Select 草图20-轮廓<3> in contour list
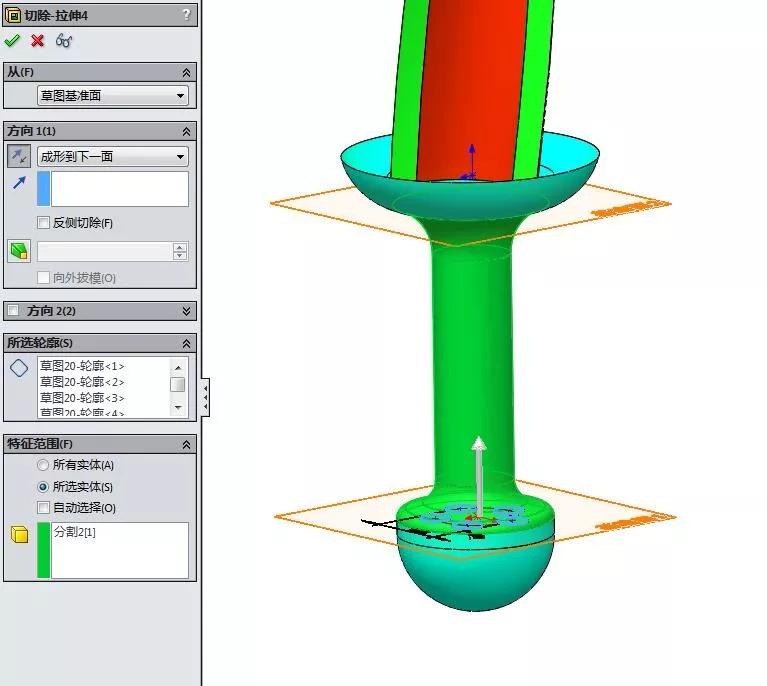767x686 pixels. pos(82,398)
